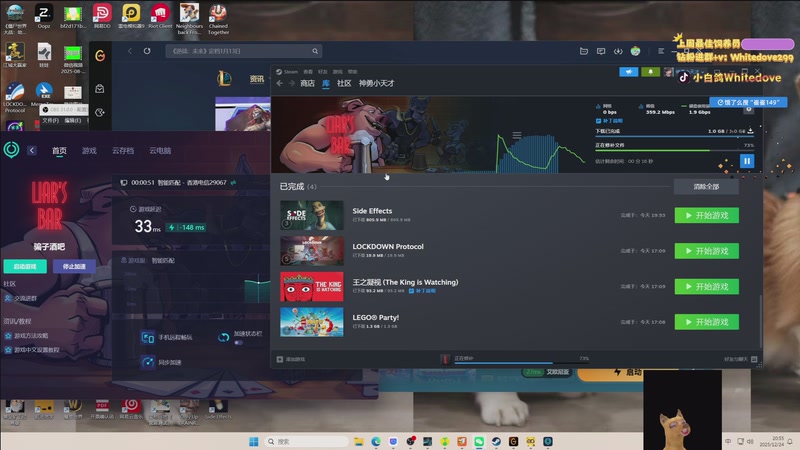Open the 神勇小天才 profile tab in Steam

[x=377, y=83]
